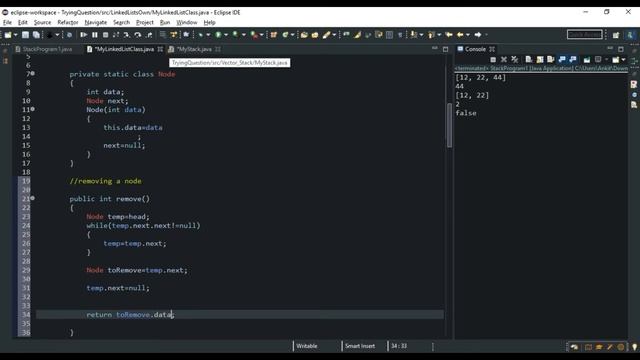This screenshot has width=640, height=360.
Task: Click the Previous Annotation icon
Action: (x=431, y=35)
